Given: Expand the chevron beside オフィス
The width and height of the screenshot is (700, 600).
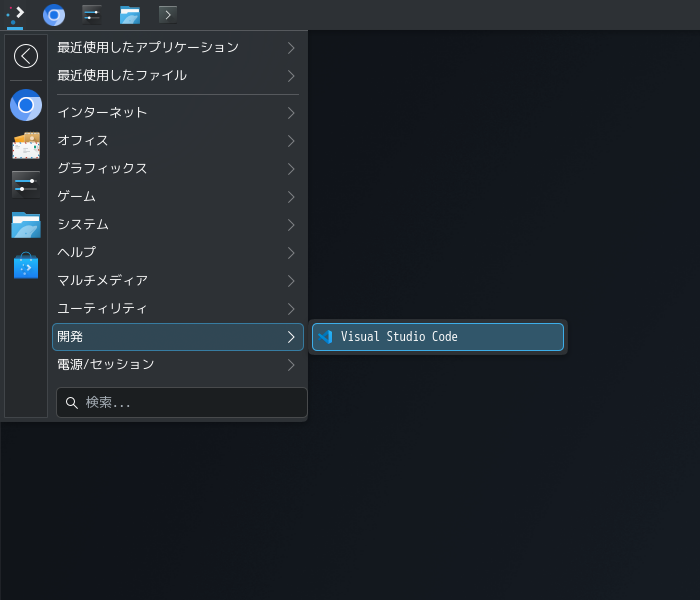Looking at the screenshot, I should point(291,141).
